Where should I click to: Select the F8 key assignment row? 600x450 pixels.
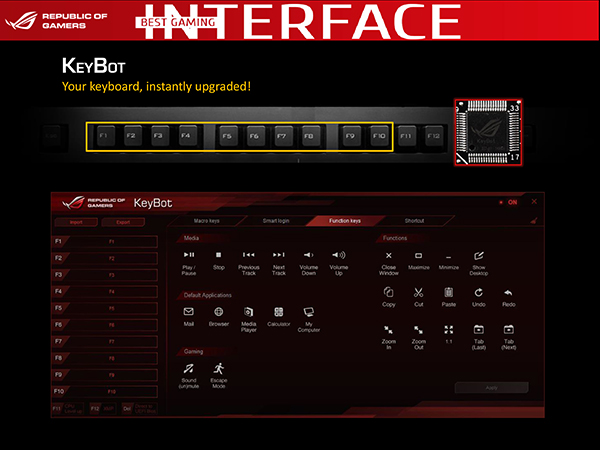[x=105, y=358]
